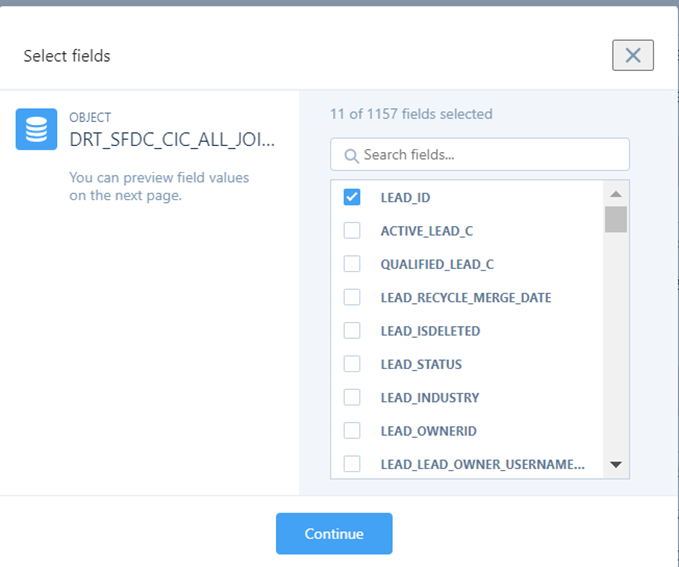
Task: Click the magnifier icon in search box
Action: point(351,156)
